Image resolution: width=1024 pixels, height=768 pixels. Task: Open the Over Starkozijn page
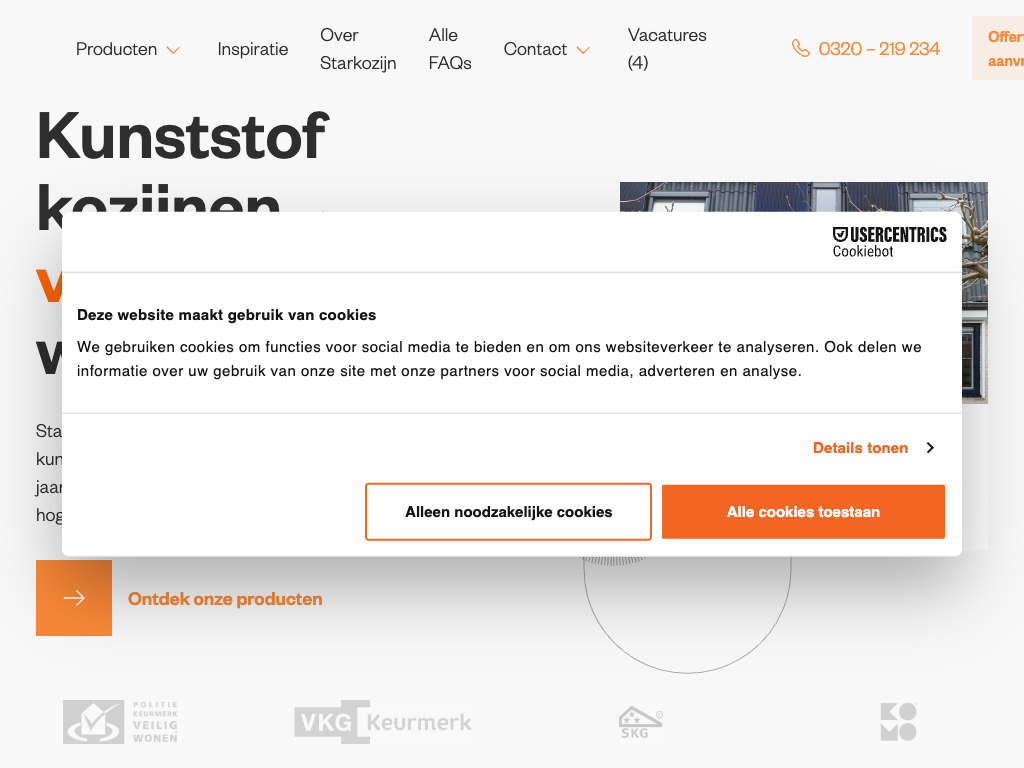point(358,49)
